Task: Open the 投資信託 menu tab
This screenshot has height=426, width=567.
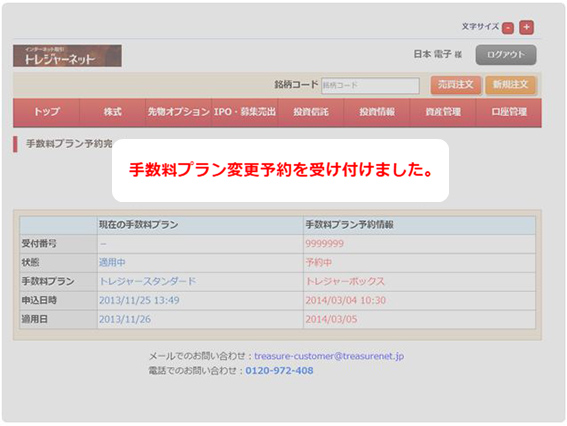Action: pos(311,112)
